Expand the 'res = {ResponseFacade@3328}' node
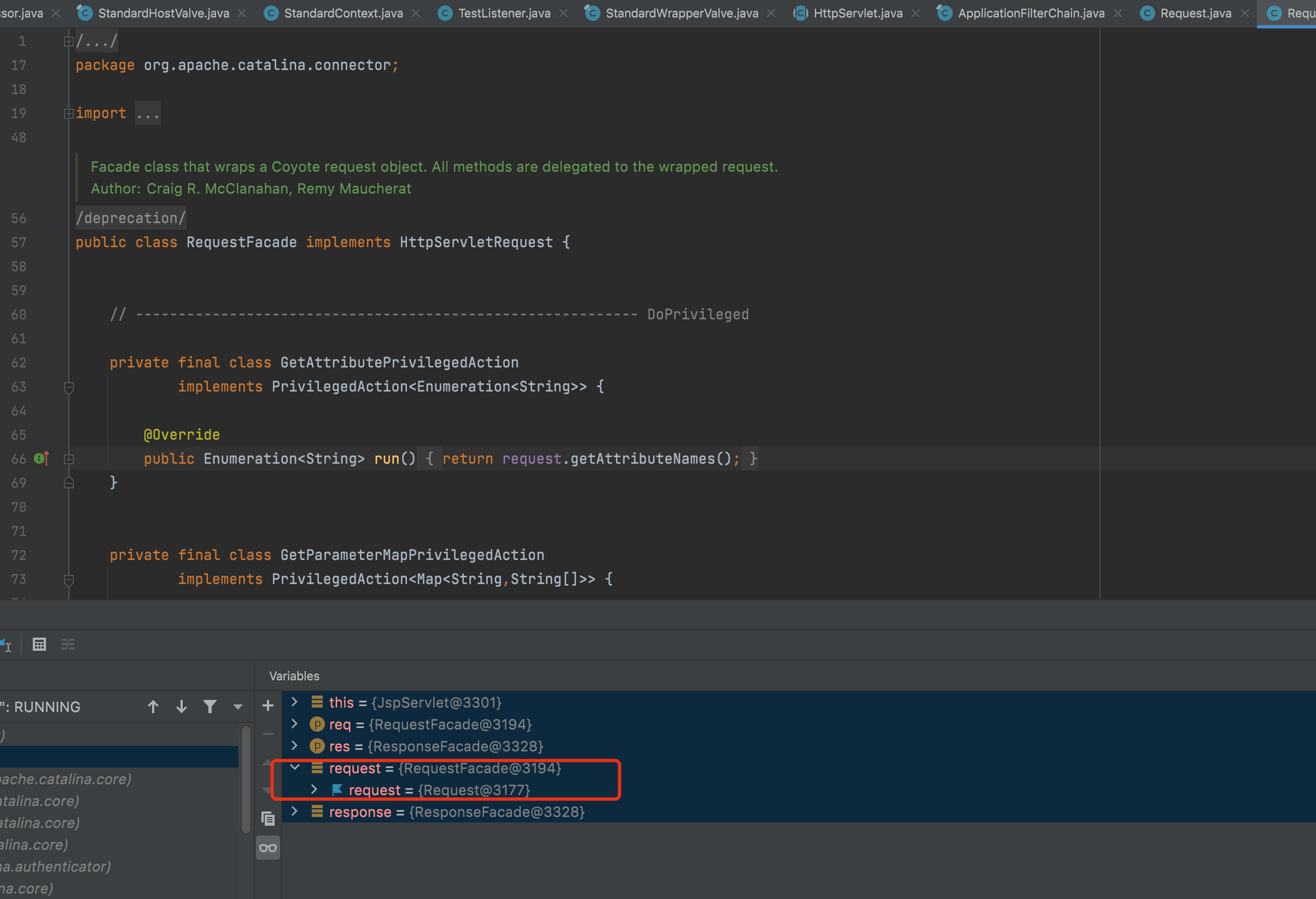This screenshot has width=1316, height=899. pos(294,746)
